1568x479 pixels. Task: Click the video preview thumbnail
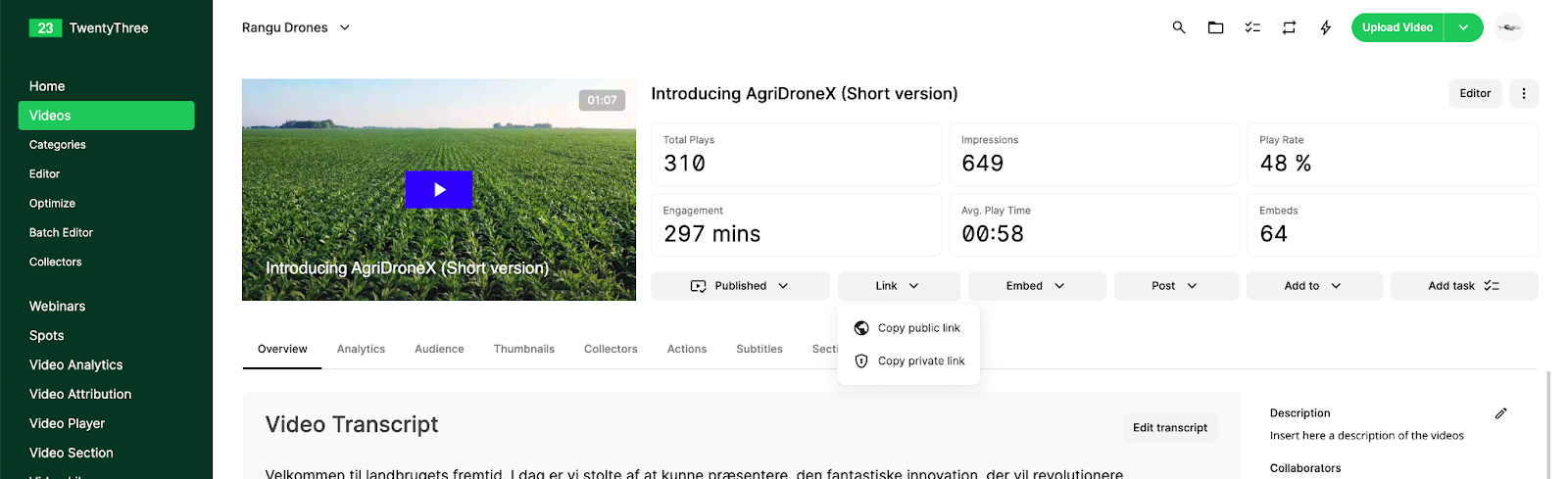click(x=439, y=190)
